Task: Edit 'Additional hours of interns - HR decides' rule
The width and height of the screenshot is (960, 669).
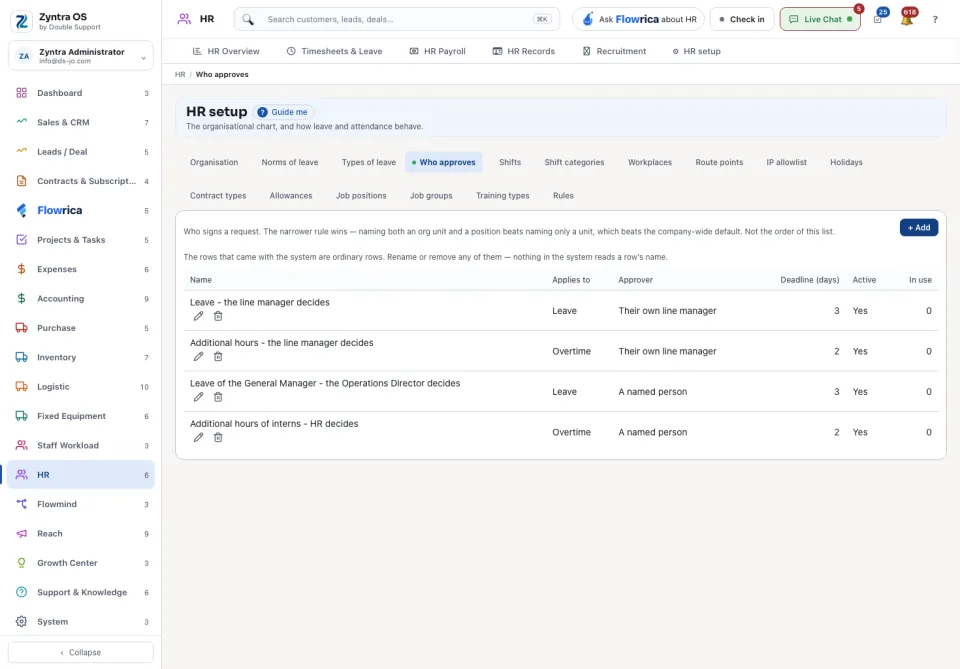Action: click(x=198, y=437)
